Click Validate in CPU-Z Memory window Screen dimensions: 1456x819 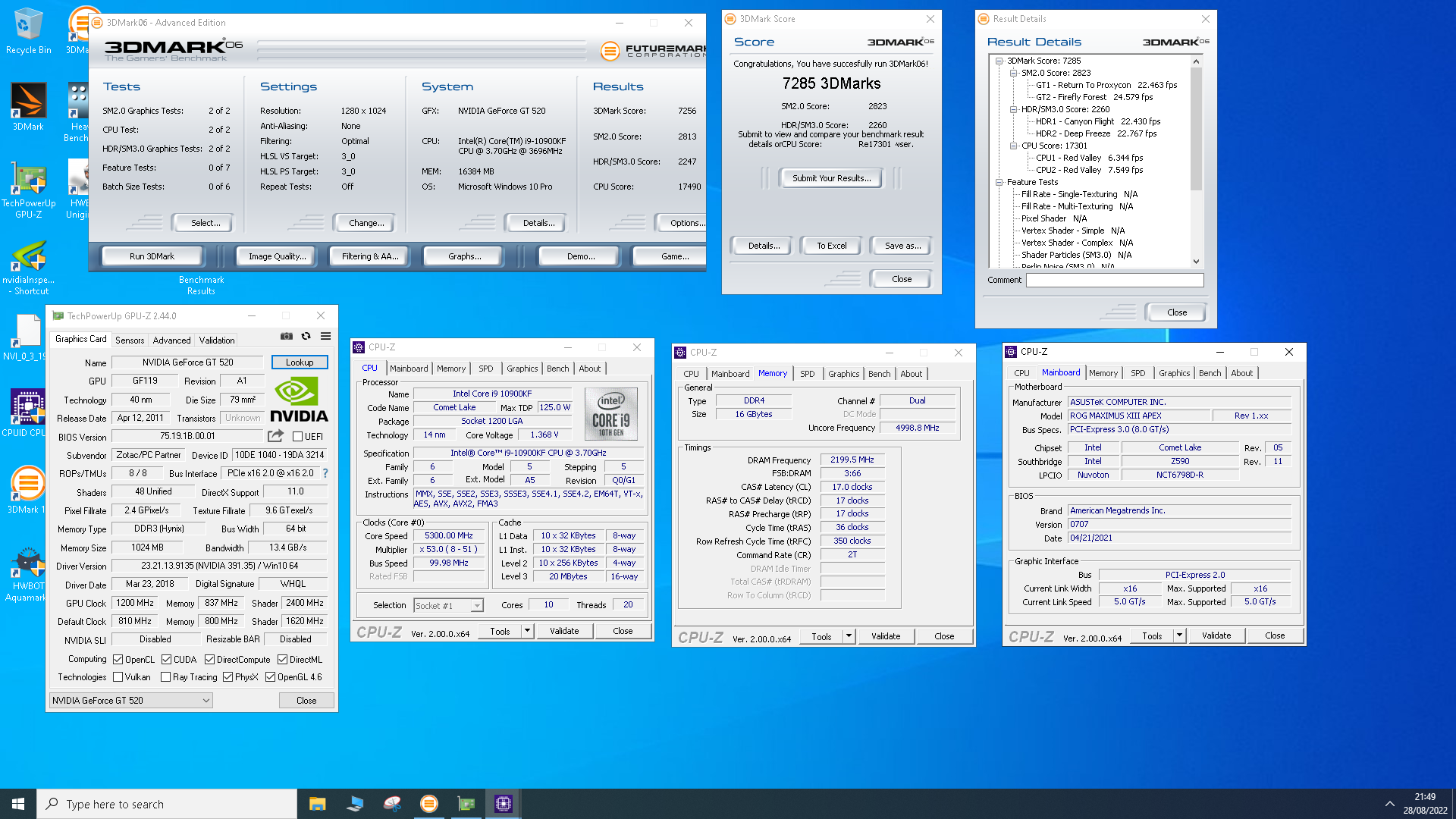click(x=886, y=636)
